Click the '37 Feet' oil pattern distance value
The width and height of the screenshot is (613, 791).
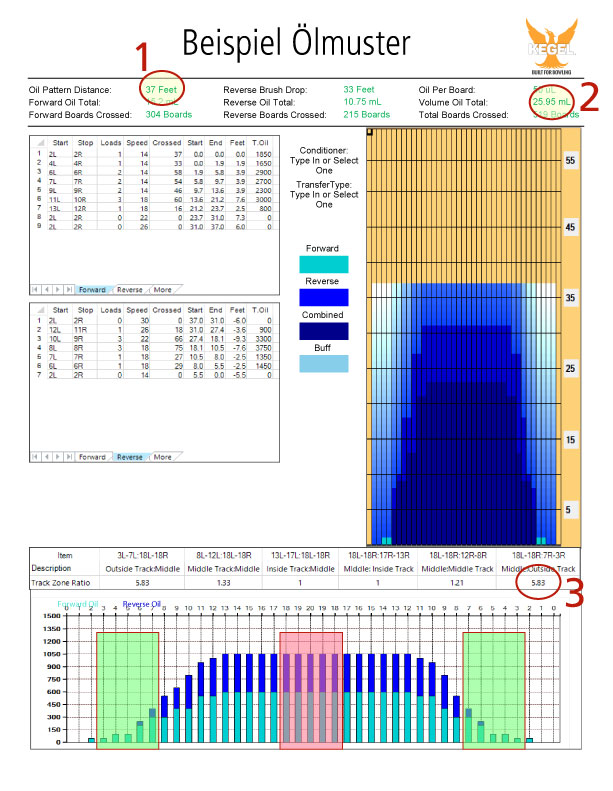point(161,90)
